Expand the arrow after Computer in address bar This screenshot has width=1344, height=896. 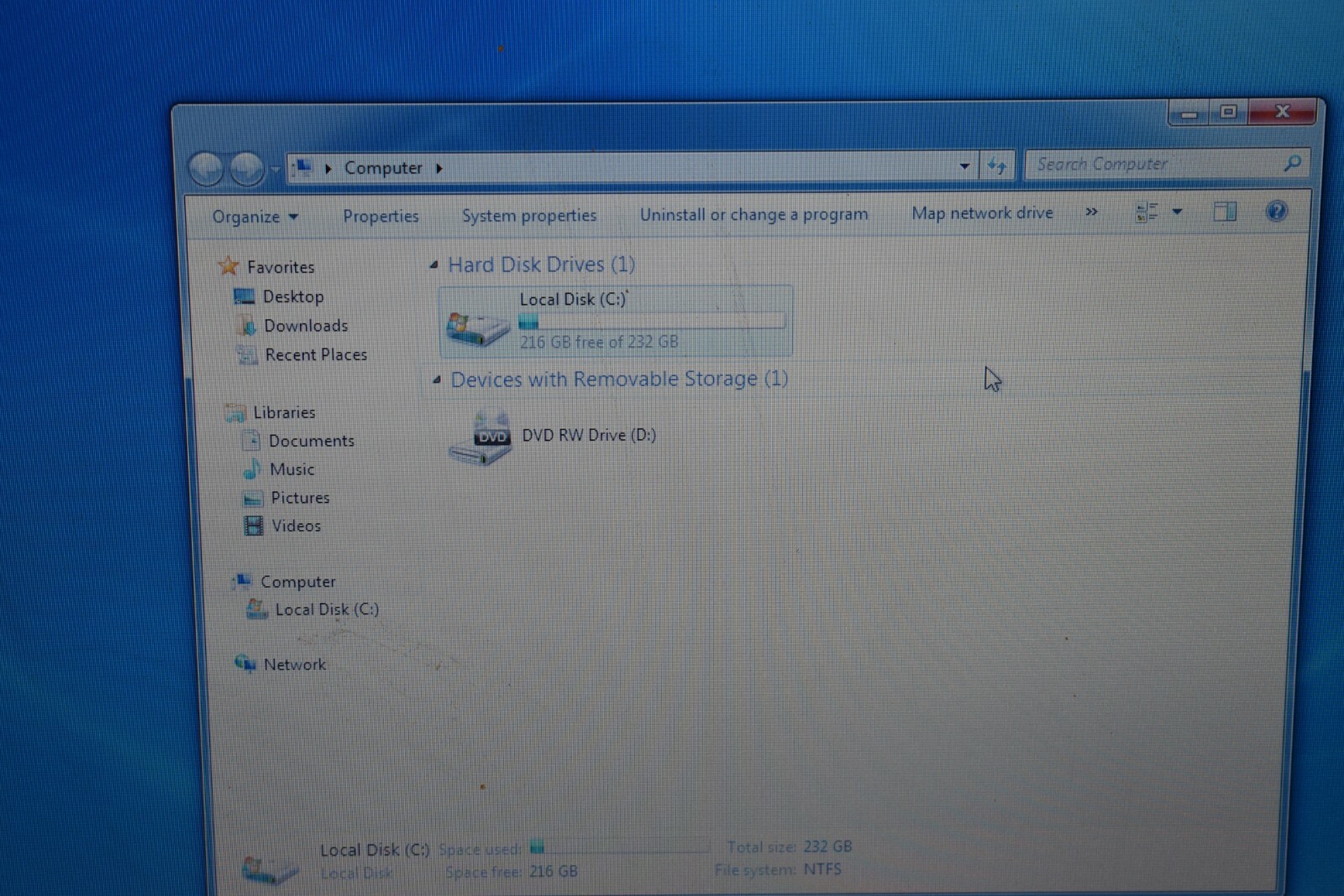(x=438, y=168)
